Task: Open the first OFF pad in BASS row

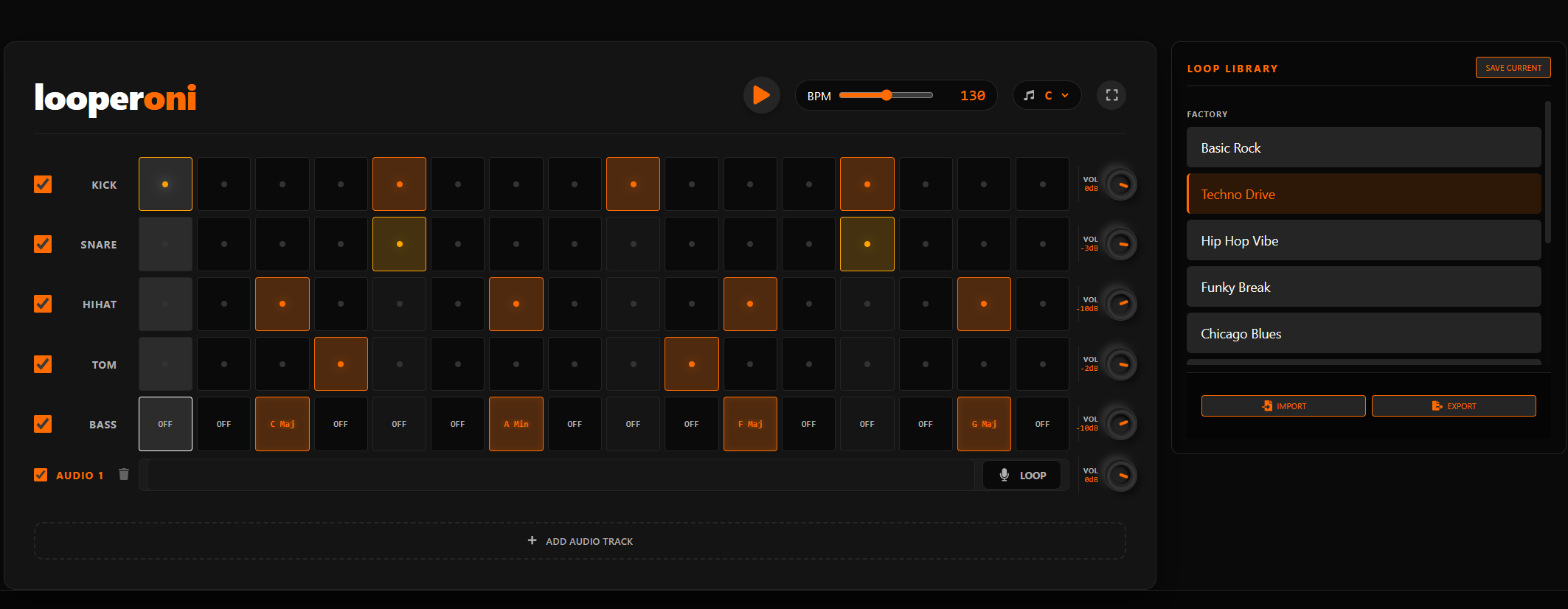Action: point(165,424)
